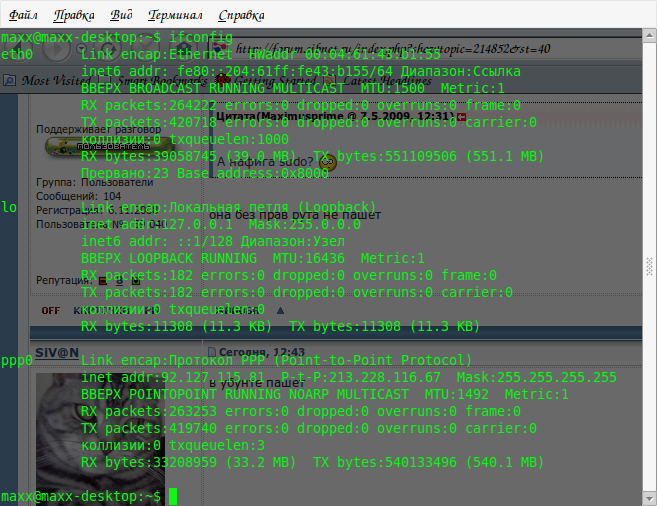Click the terminal scrollbar down arrow
The height and width of the screenshot is (506, 657).
[x=649, y=499]
